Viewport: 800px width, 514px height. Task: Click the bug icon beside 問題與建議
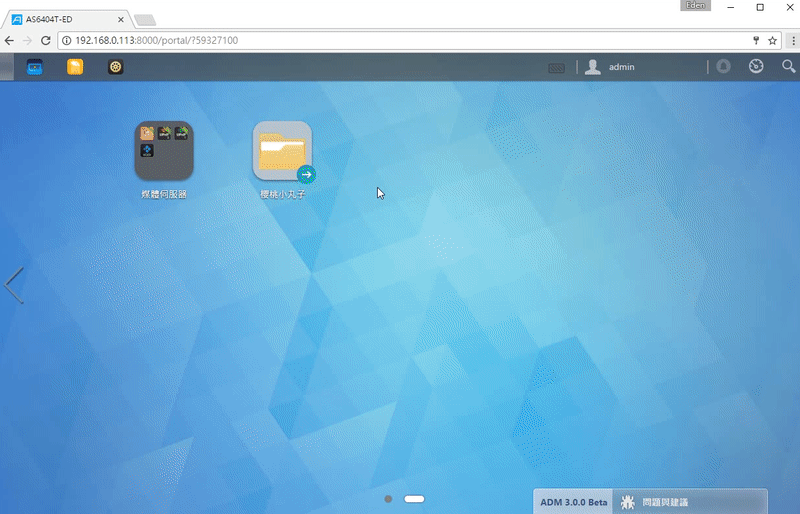pos(628,502)
